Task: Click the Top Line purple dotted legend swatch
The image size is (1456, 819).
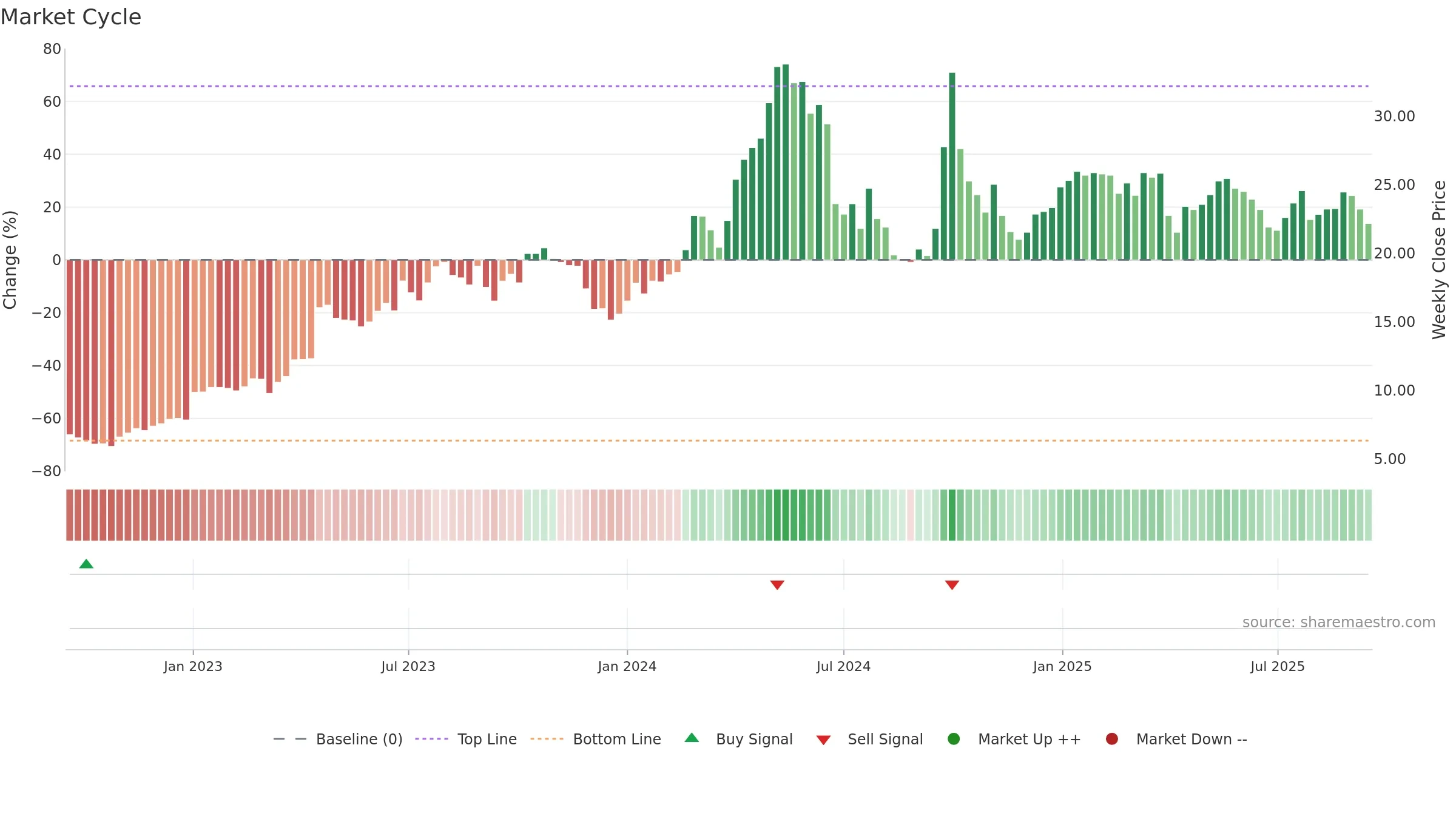Action: (431, 739)
